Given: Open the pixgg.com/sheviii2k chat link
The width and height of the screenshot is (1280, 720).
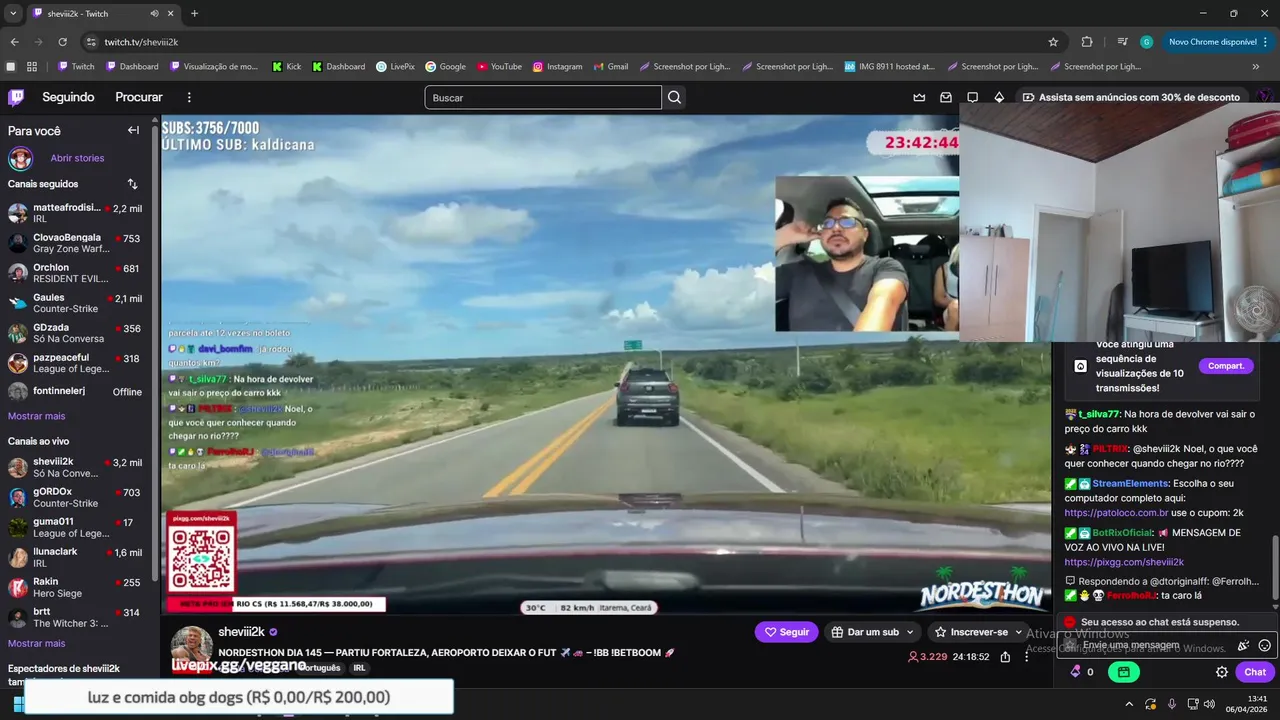Looking at the screenshot, I should [1124, 562].
